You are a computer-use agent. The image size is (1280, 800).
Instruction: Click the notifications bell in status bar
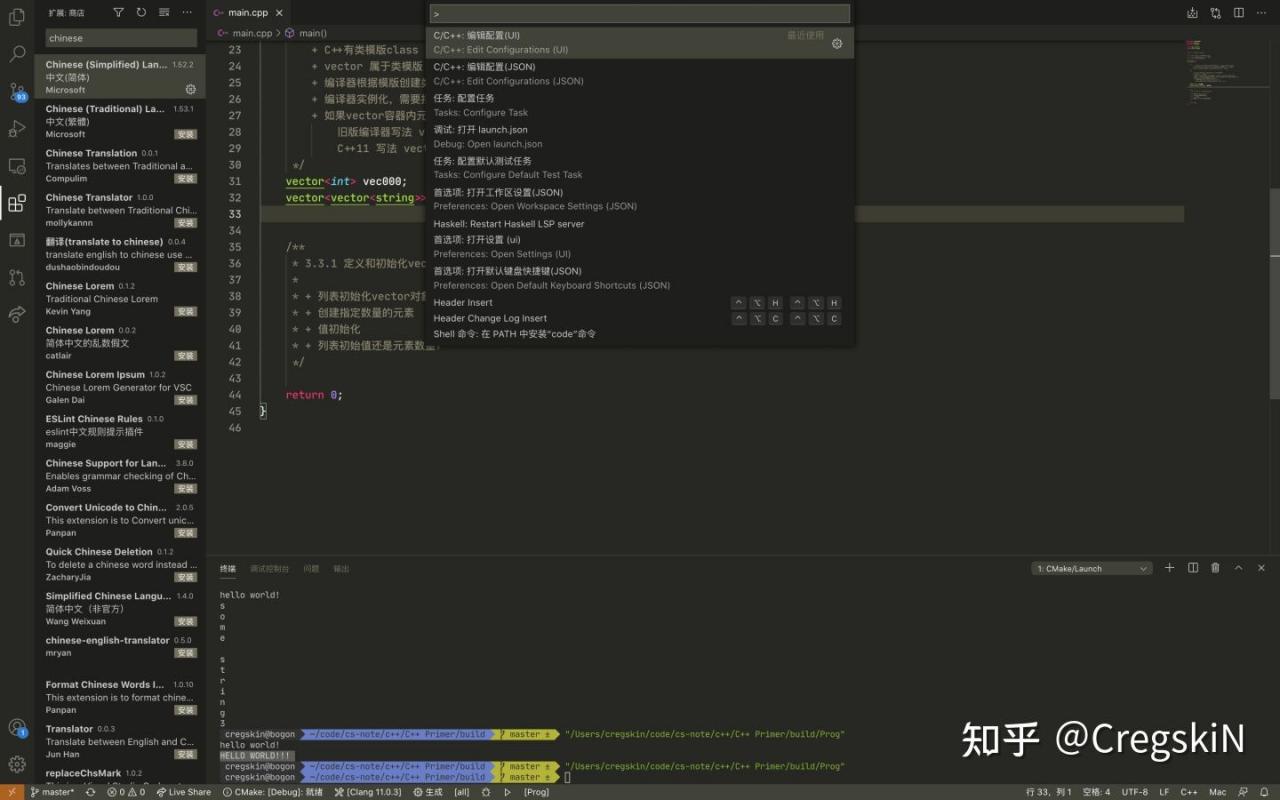(1265, 792)
